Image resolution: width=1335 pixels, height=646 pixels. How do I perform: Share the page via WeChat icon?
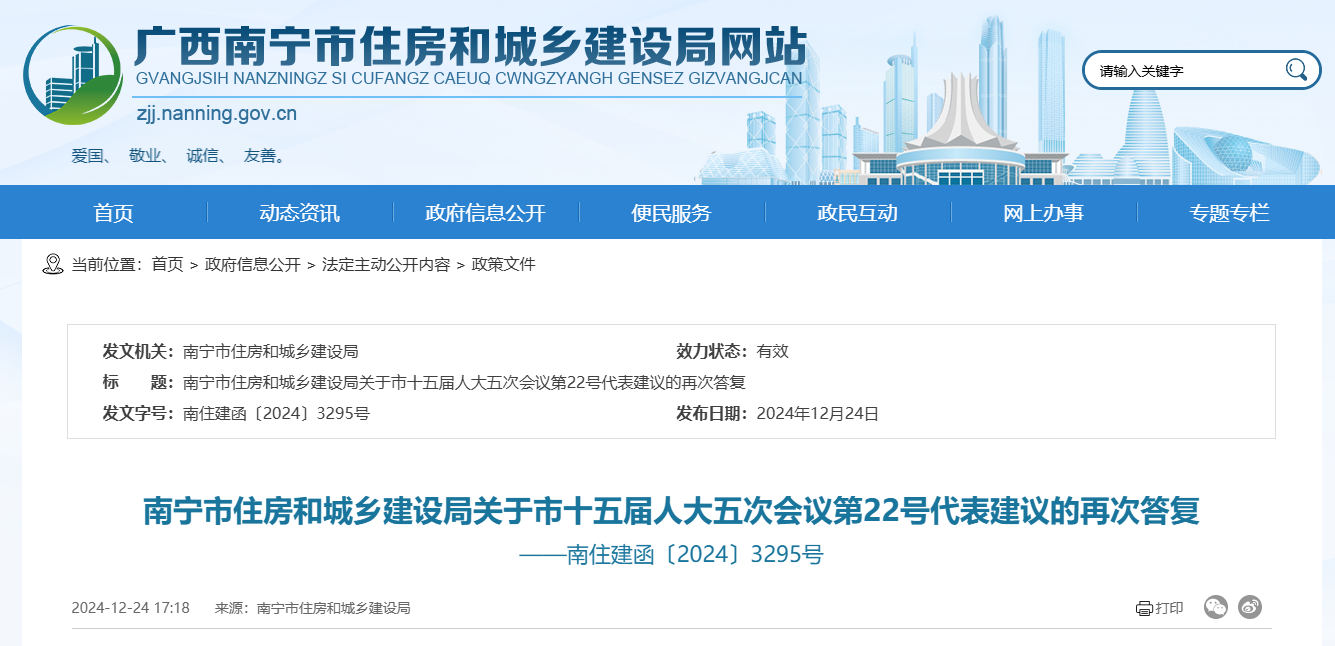coord(1215,607)
